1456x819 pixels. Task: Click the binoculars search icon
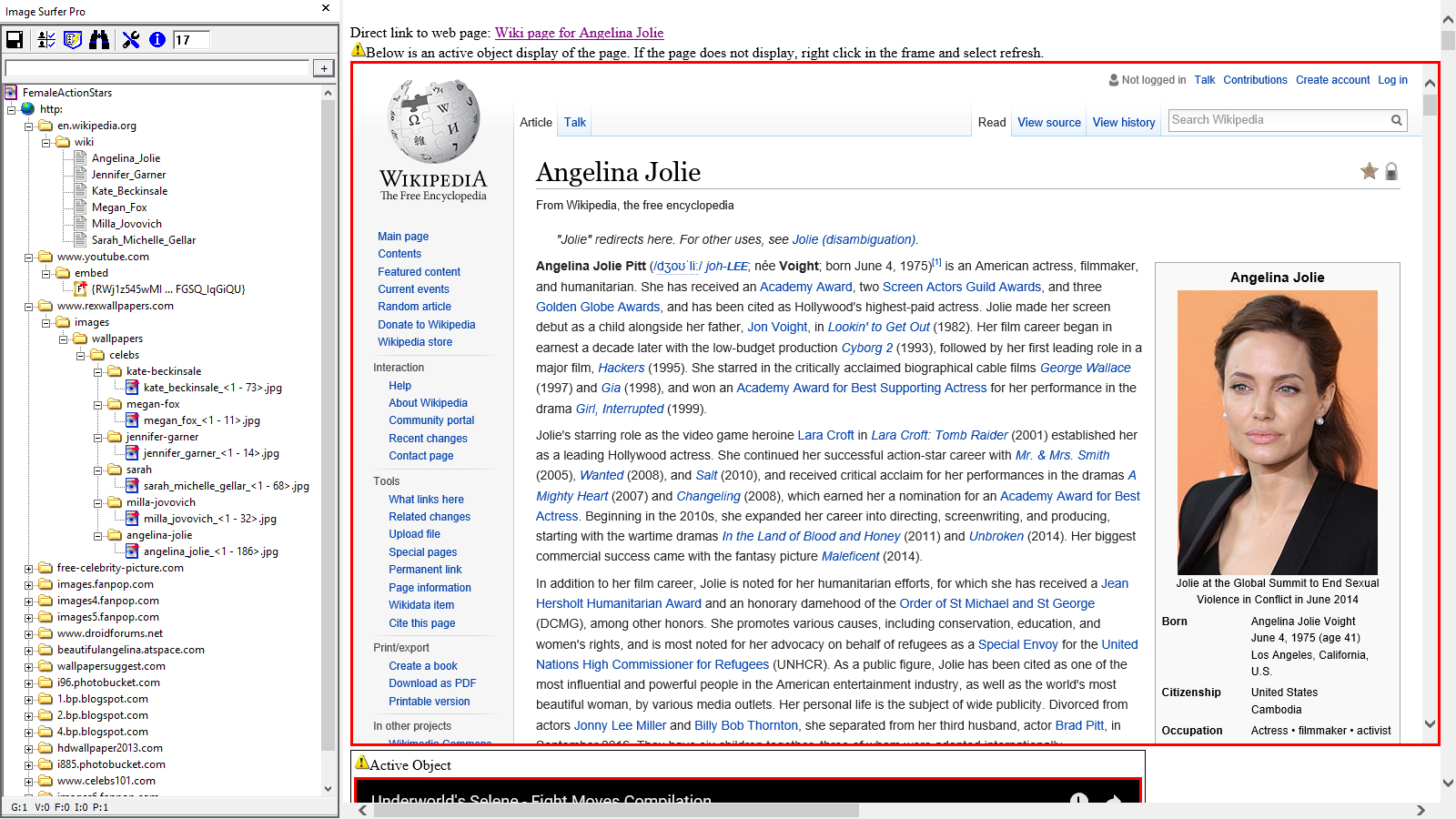coord(99,39)
